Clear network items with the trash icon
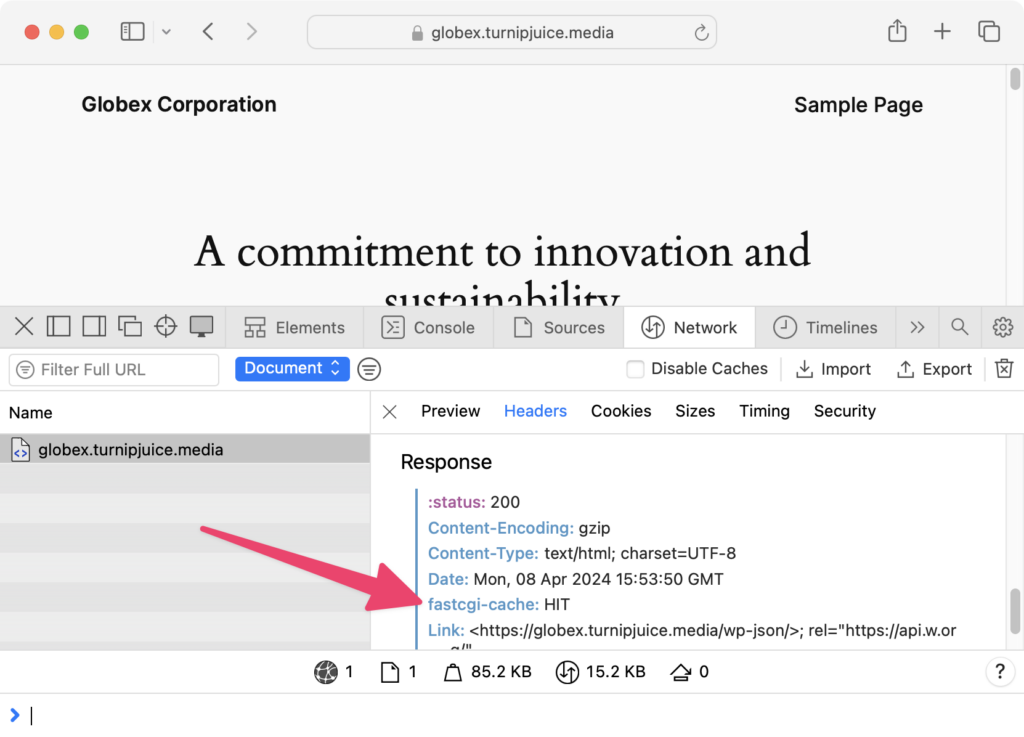Viewport: 1024px width, 737px height. (x=1004, y=369)
